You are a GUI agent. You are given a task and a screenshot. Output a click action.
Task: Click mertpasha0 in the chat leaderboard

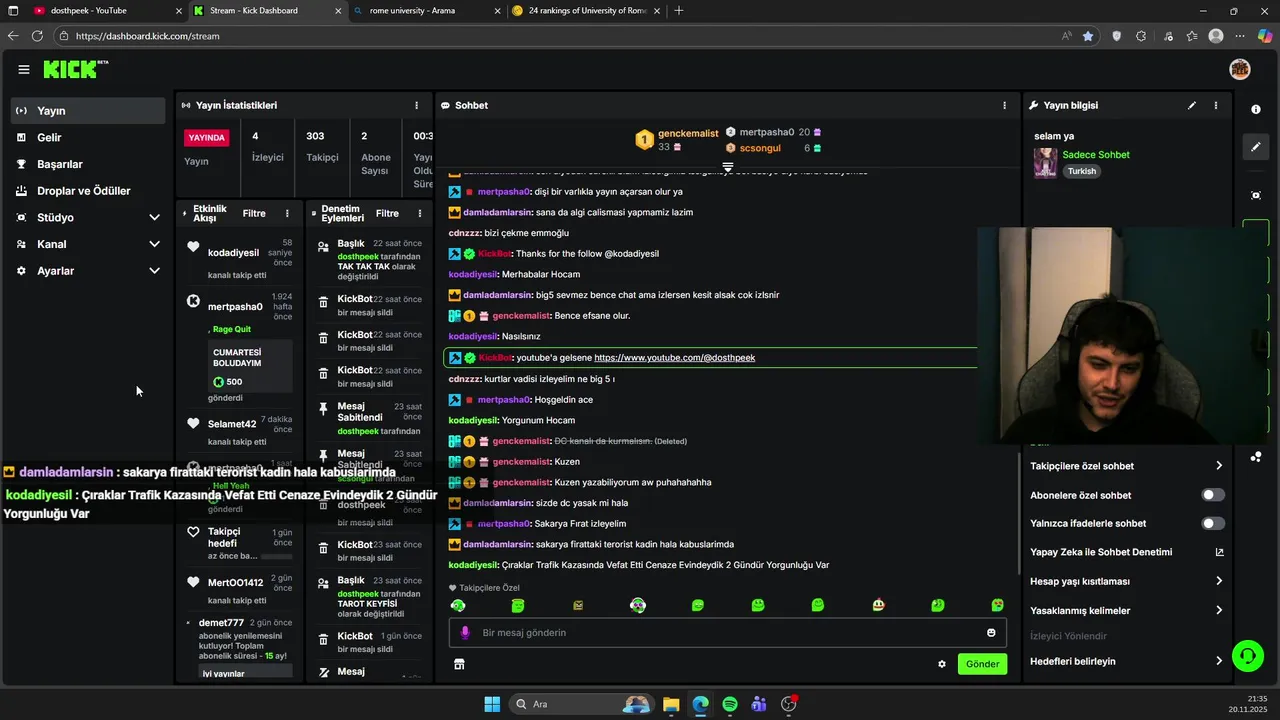point(767,132)
